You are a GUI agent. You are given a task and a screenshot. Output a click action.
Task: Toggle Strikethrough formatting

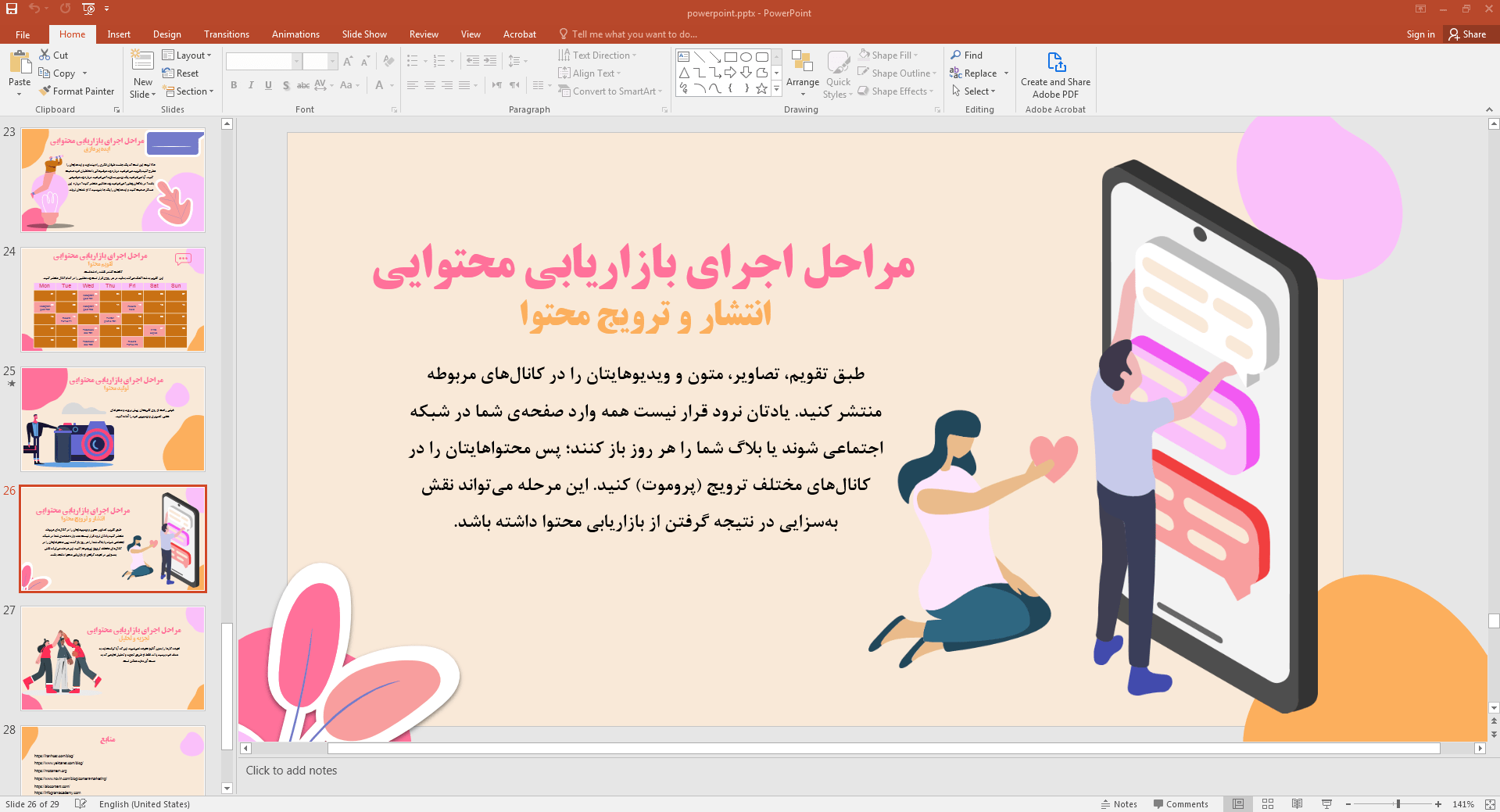point(303,85)
